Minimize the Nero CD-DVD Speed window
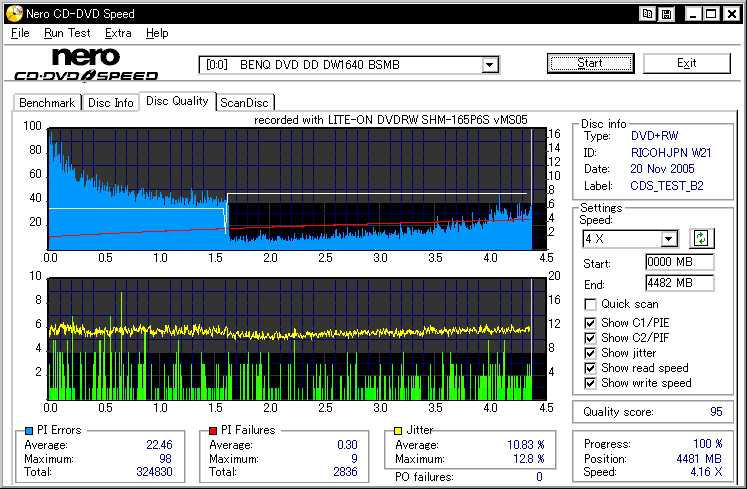747x489 pixels. [691, 14]
